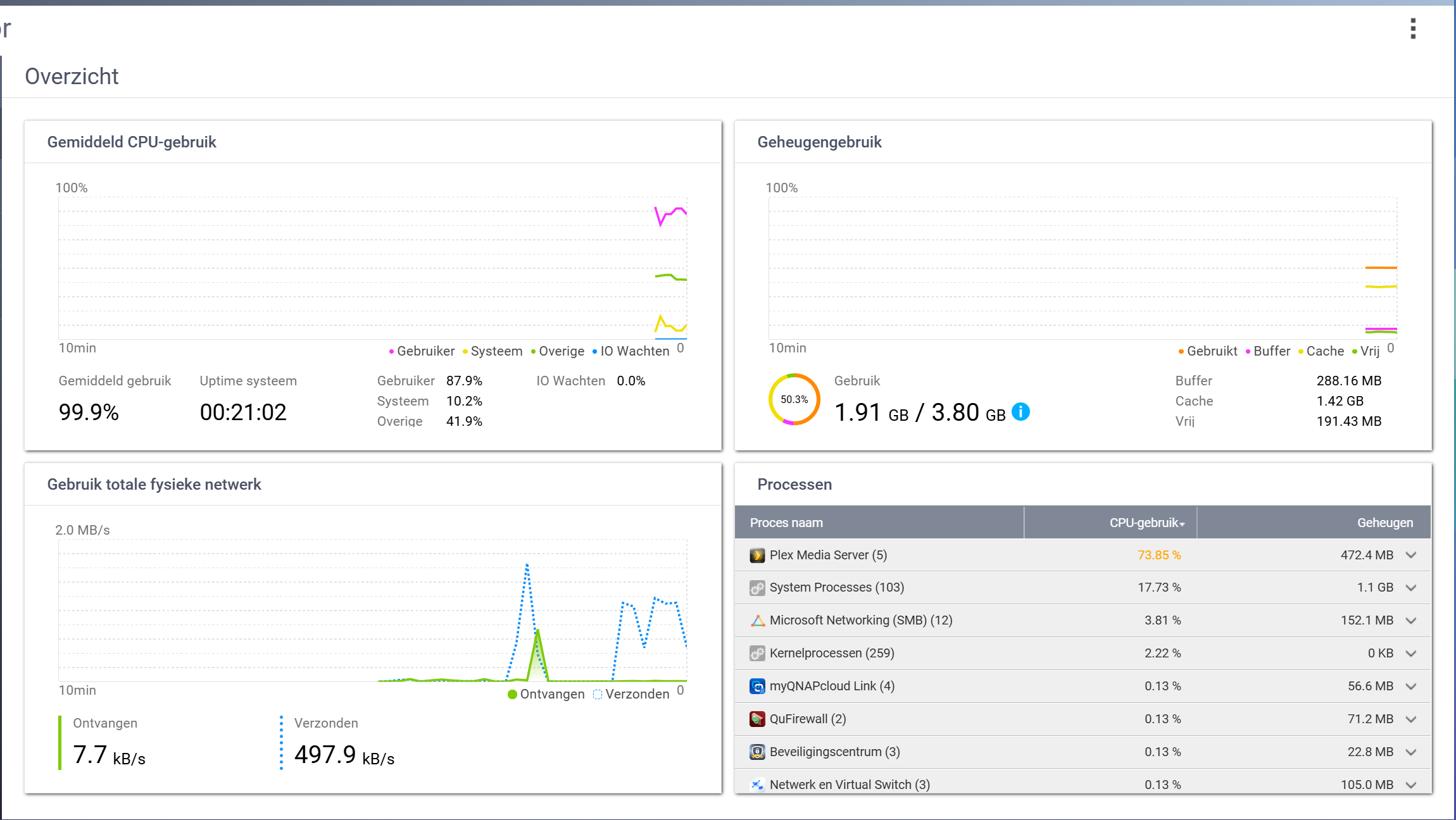1456x820 pixels.
Task: Click the myQNAPcloud Link icon
Action: tap(757, 686)
